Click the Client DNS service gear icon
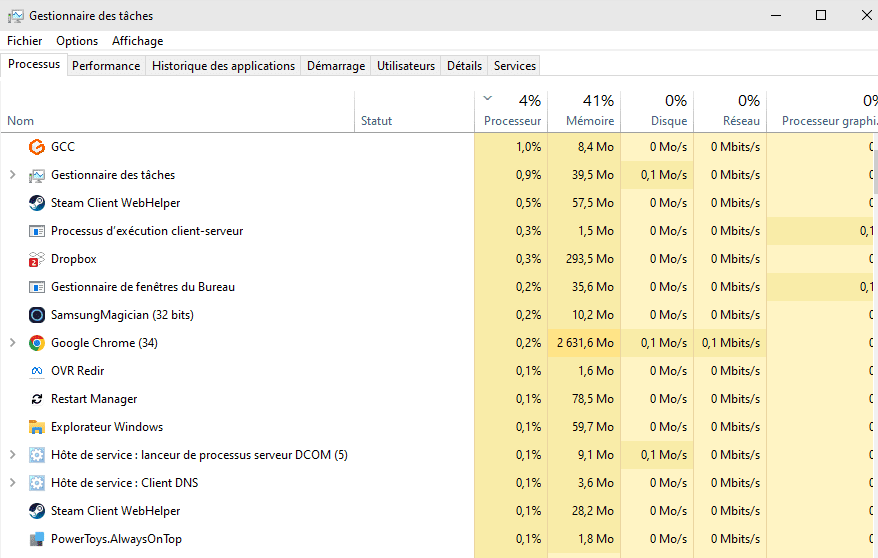 coord(37,482)
